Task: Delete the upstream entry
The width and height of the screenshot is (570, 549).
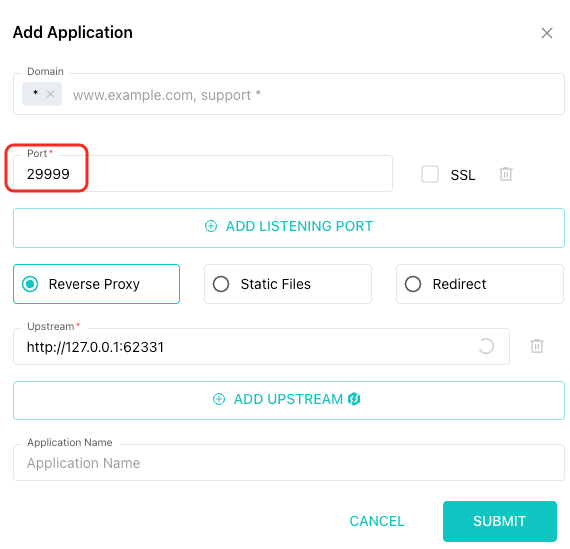Action: point(537,346)
